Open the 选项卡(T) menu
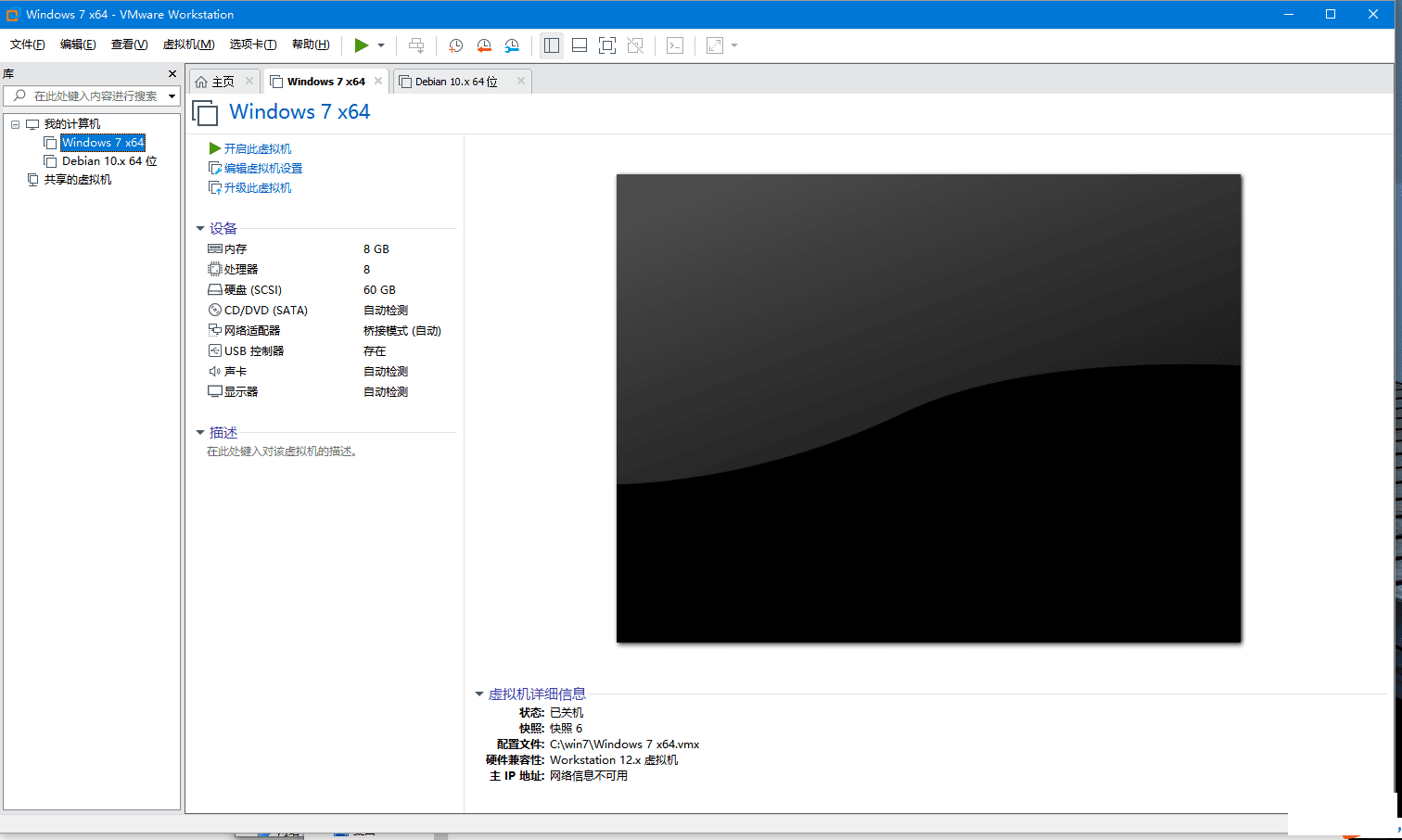1402x840 pixels. pyautogui.click(x=253, y=45)
